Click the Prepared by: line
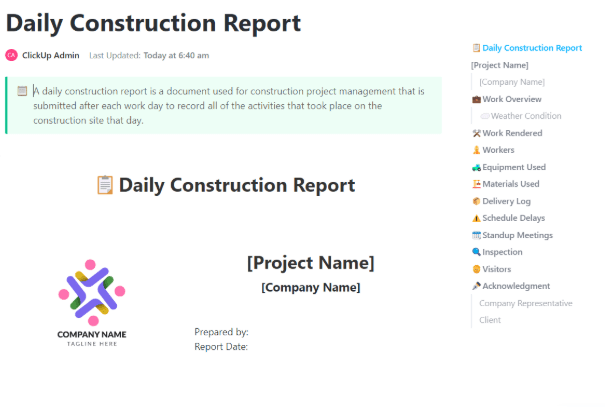This screenshot has width=606, height=411. coord(221,332)
